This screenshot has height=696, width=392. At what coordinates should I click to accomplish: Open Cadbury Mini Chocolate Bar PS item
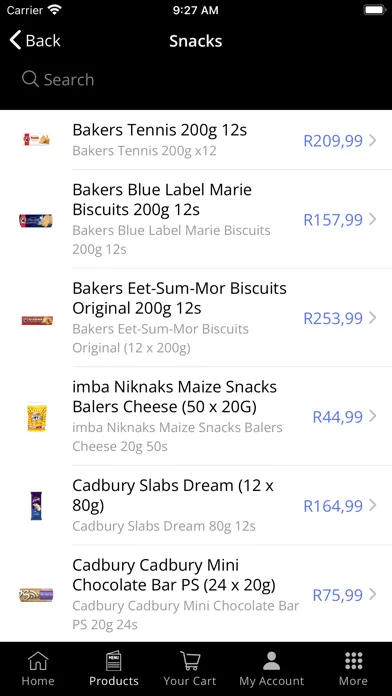pos(196,594)
